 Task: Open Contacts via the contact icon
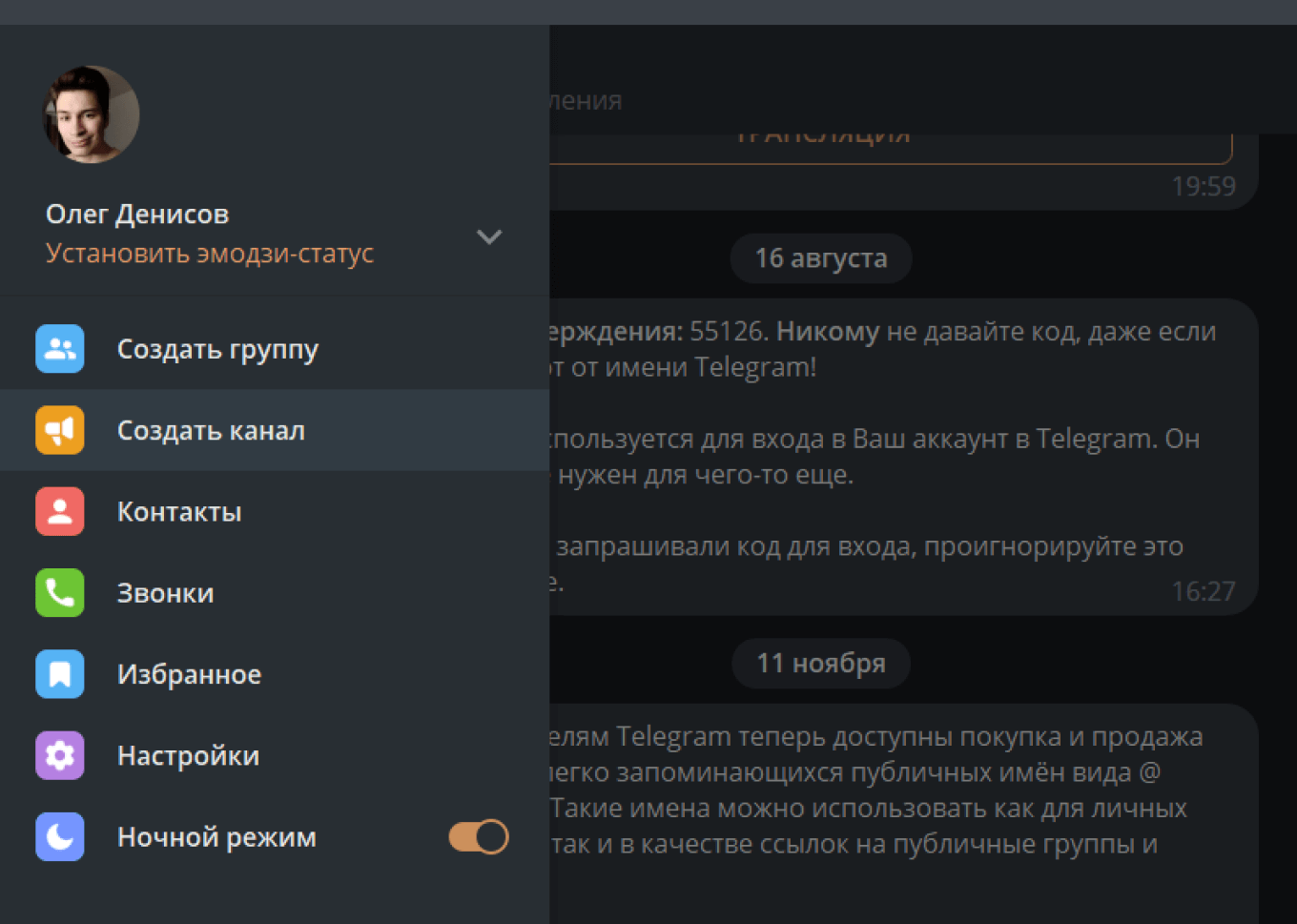tap(59, 511)
